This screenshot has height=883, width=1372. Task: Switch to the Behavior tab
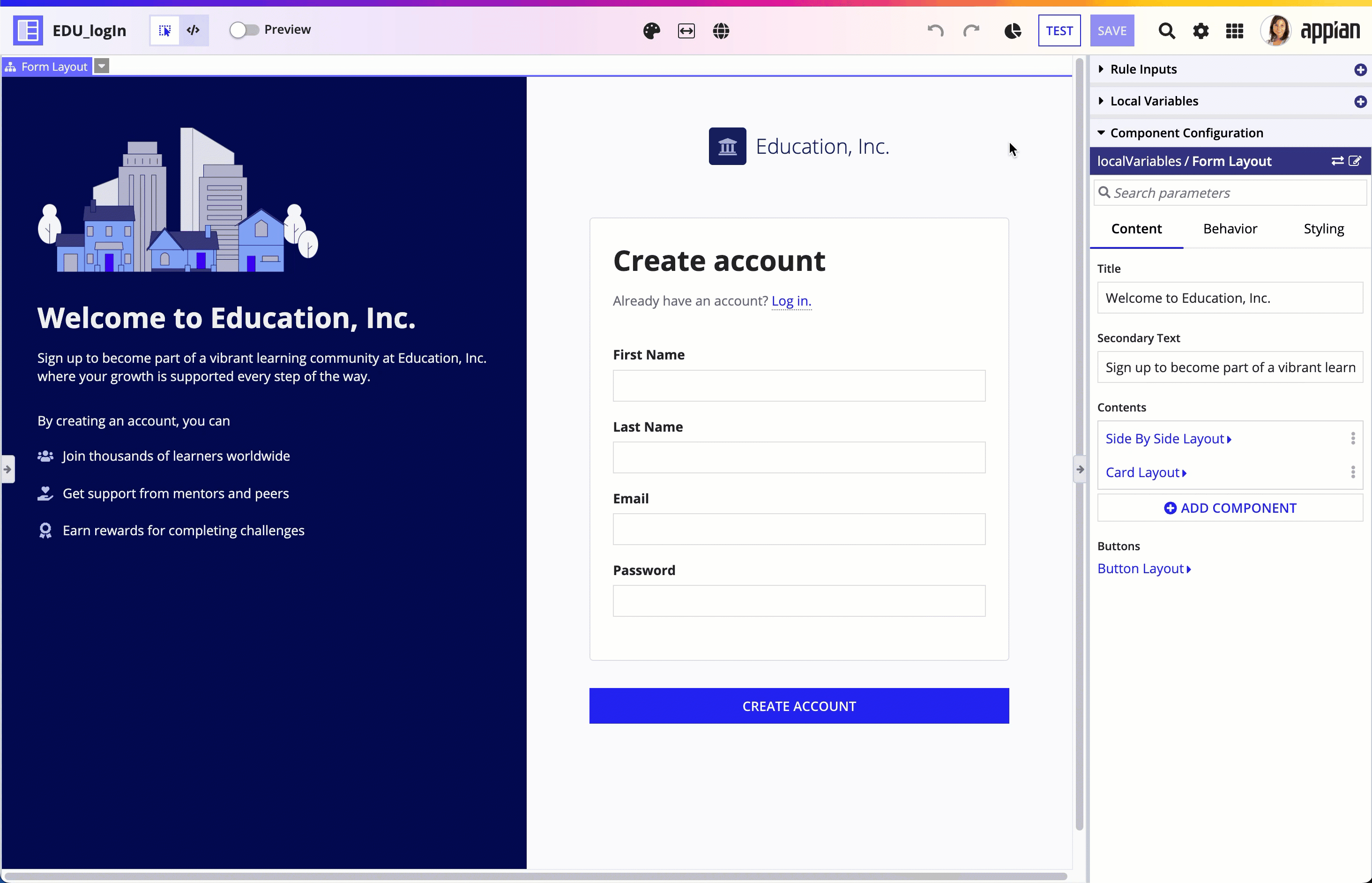coord(1230,229)
